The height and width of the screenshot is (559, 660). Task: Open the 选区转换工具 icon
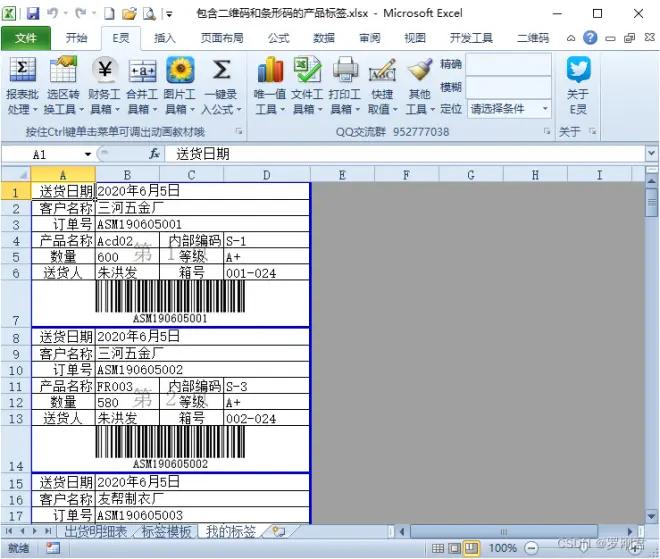63,69
